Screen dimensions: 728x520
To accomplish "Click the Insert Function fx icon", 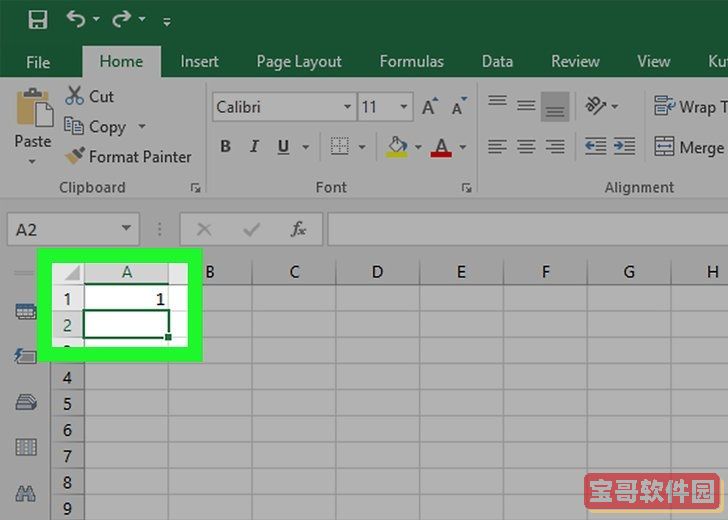I will click(299, 229).
